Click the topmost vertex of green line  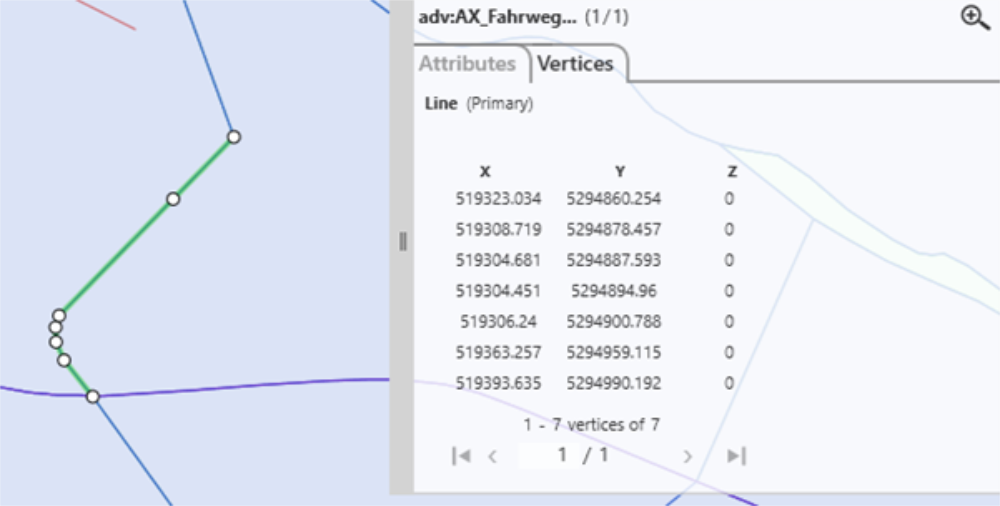[234, 137]
